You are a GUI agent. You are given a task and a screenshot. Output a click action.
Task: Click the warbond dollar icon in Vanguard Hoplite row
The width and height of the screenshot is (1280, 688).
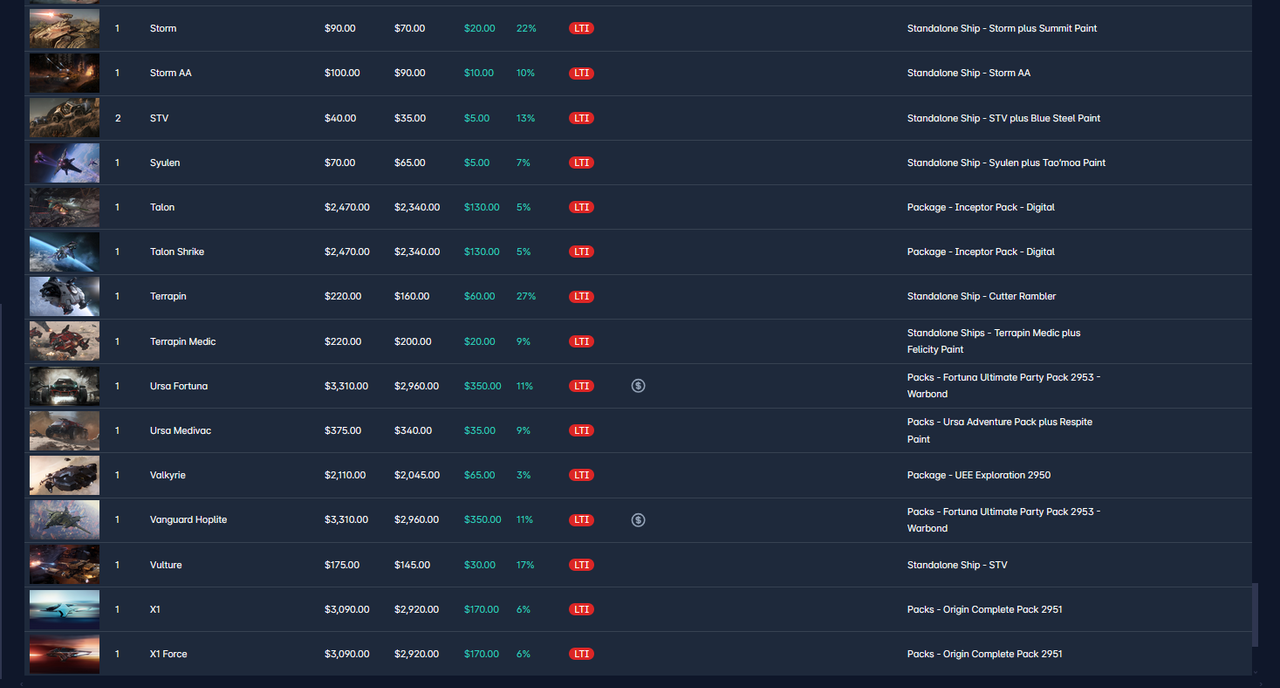tap(638, 520)
